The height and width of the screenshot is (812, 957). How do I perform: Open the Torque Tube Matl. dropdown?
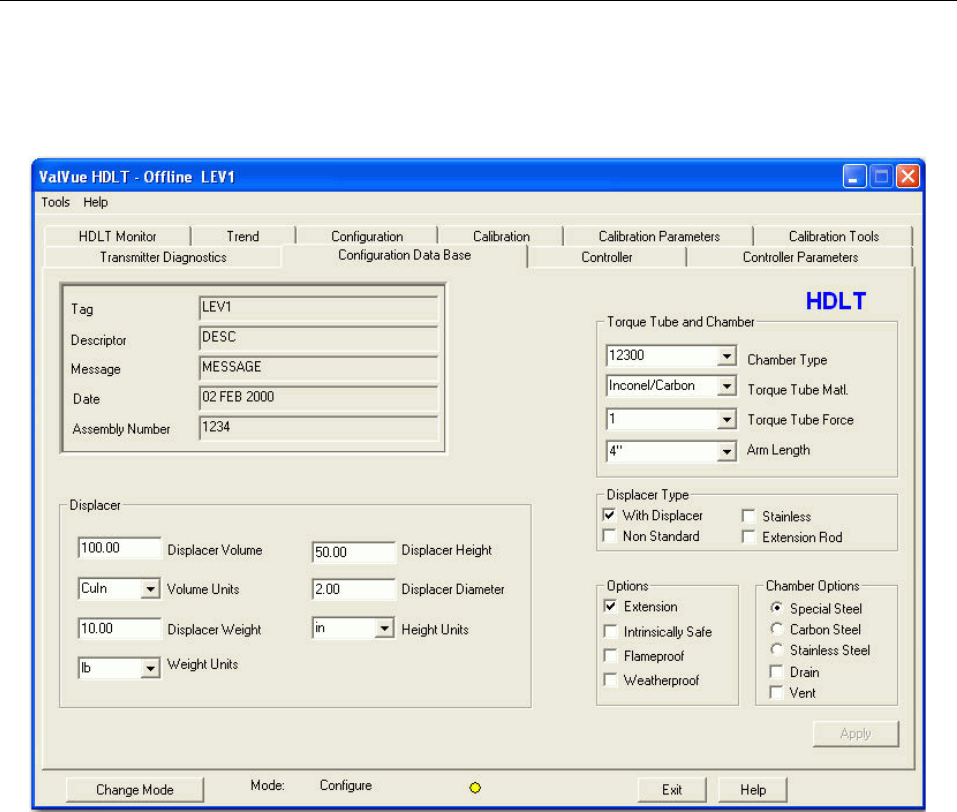click(726, 386)
